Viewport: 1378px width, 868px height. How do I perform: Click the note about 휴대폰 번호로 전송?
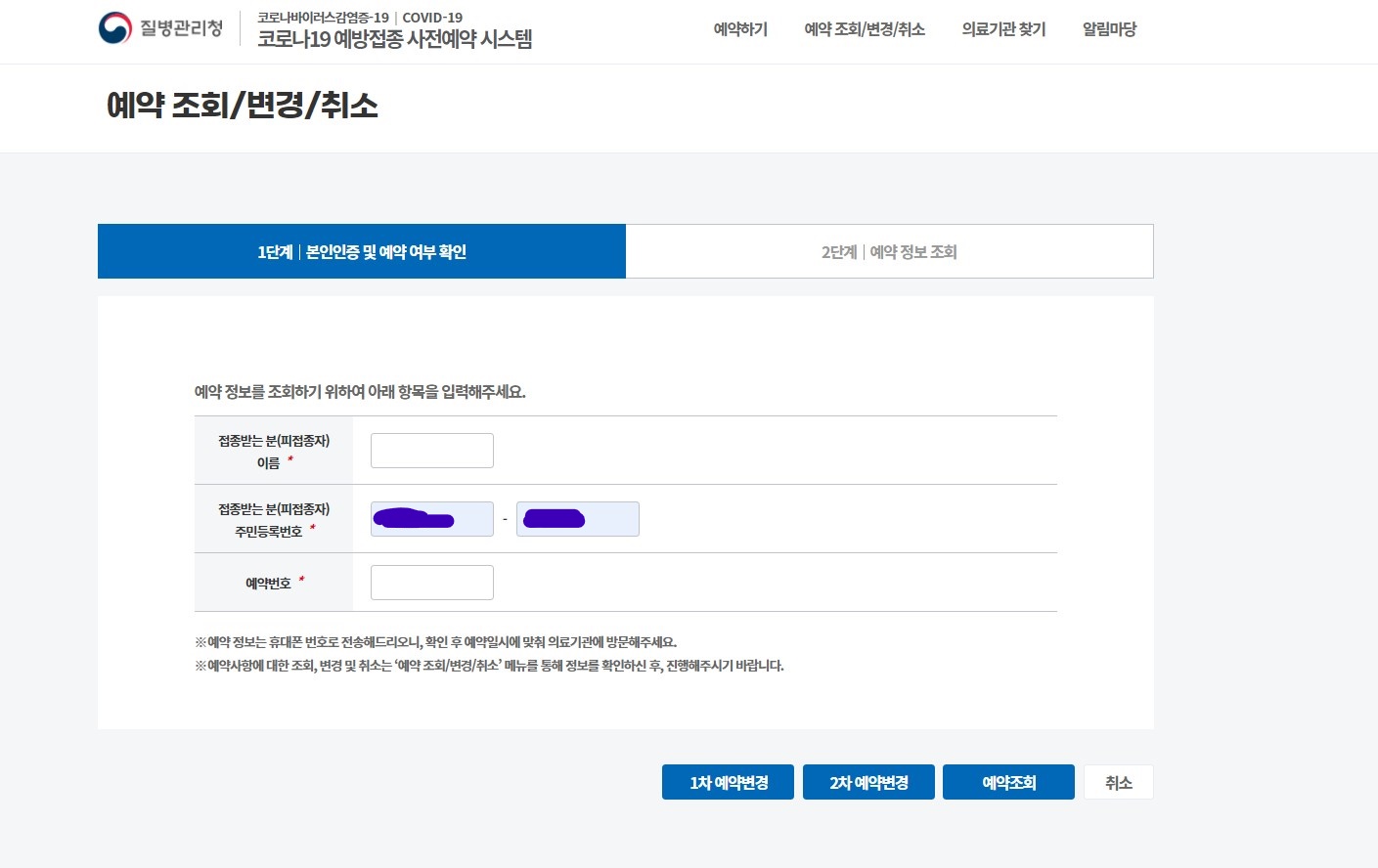435,642
